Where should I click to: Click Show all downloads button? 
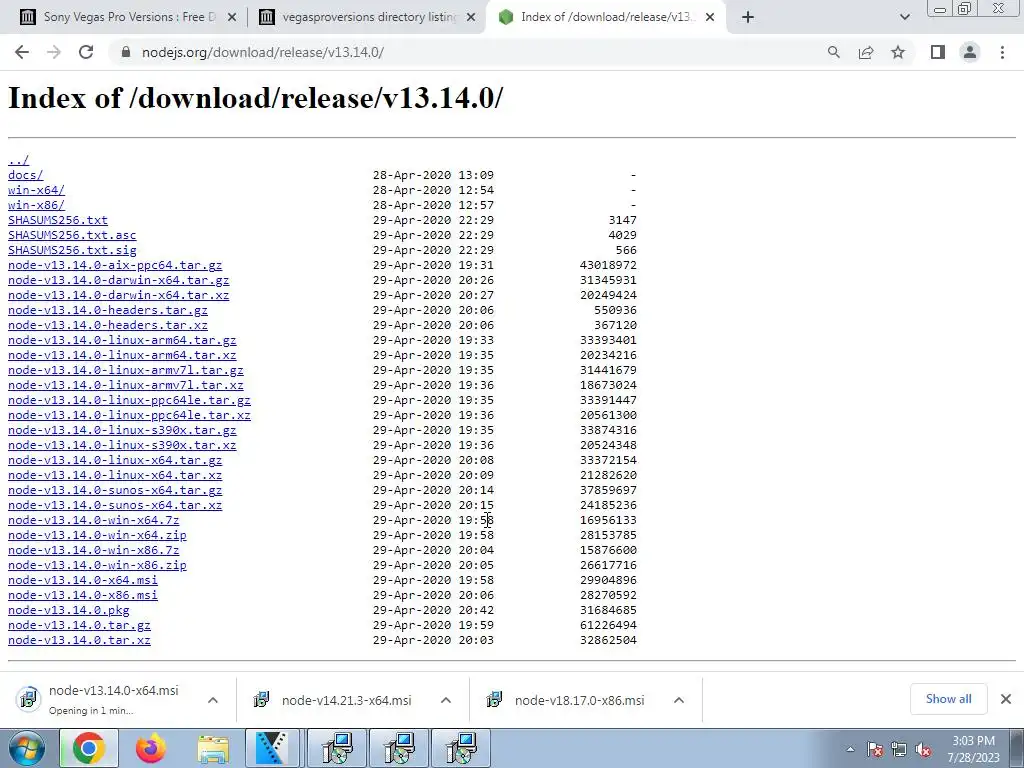(948, 699)
